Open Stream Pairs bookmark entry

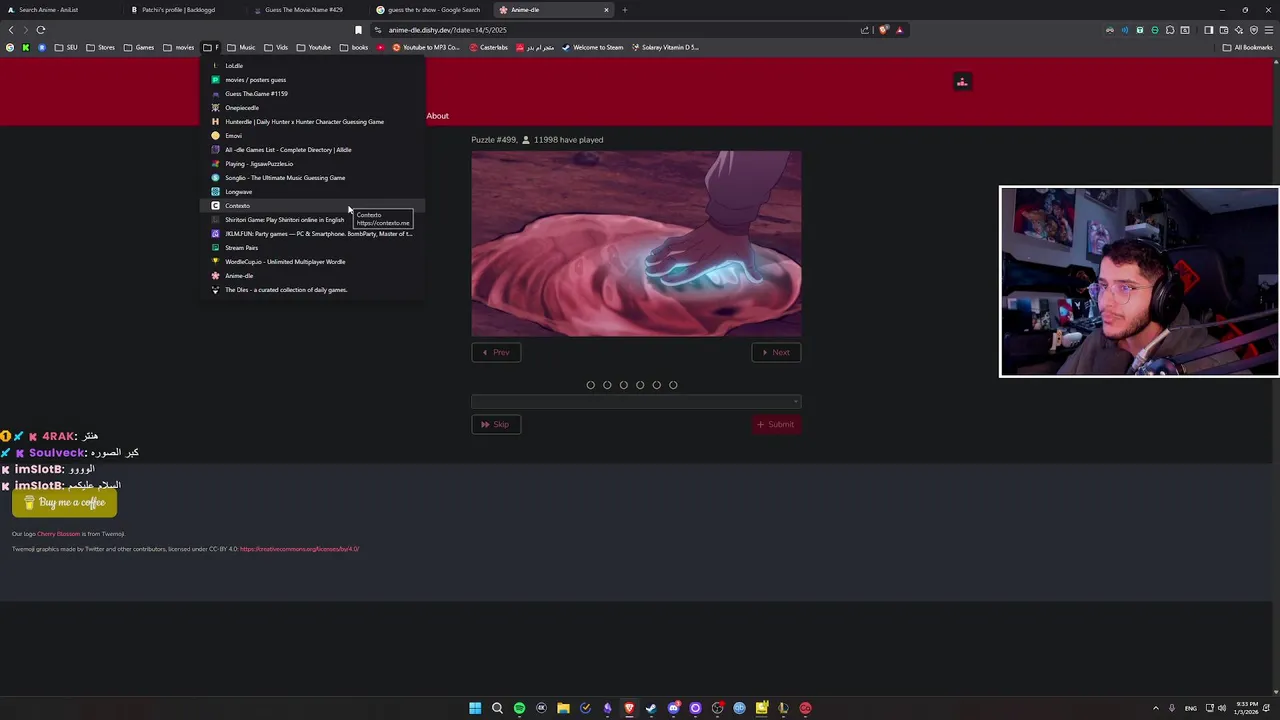click(312, 248)
